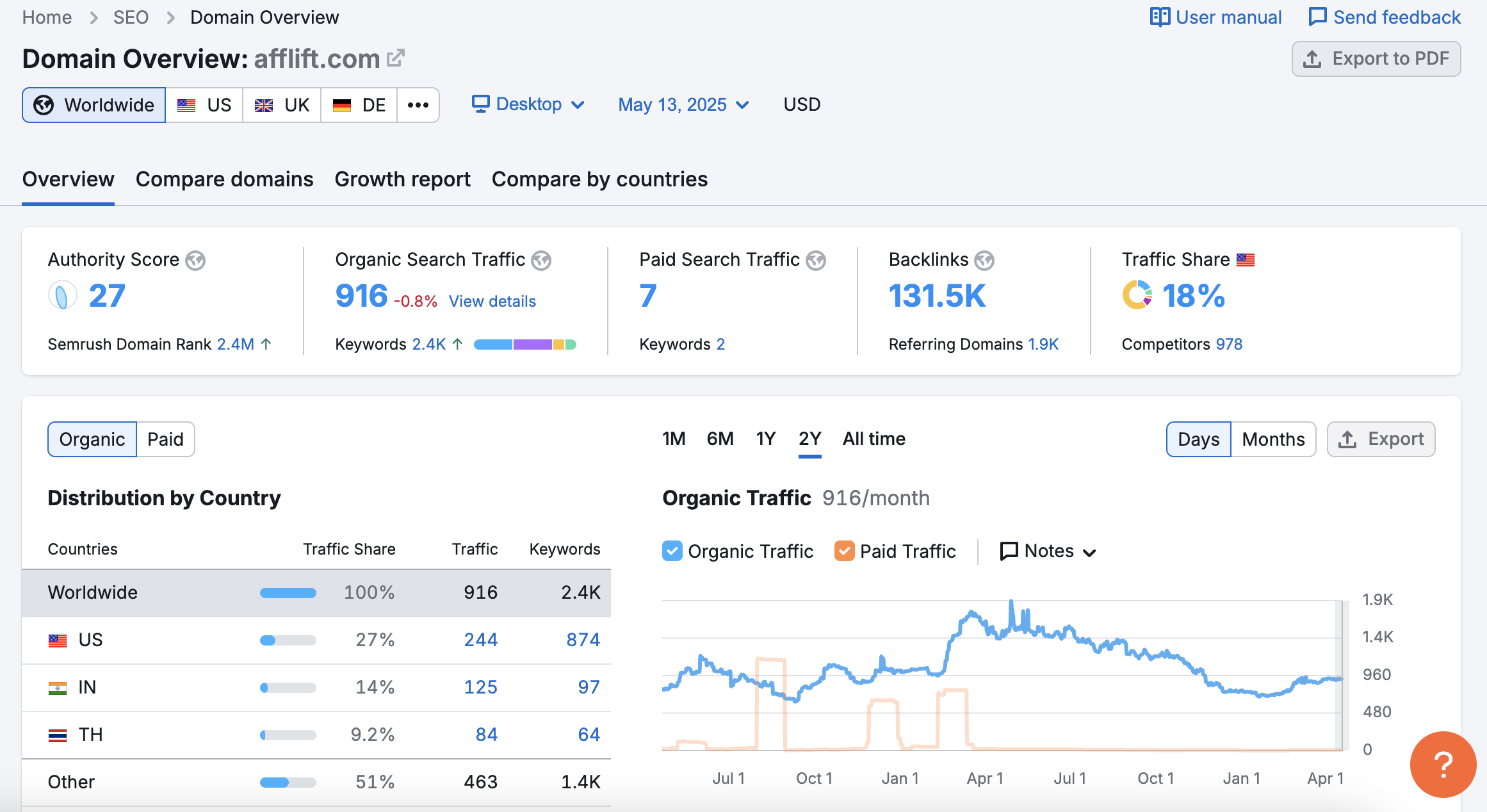Image resolution: width=1487 pixels, height=812 pixels.
Task: Click the US flag icon in region selector
Action: click(186, 105)
